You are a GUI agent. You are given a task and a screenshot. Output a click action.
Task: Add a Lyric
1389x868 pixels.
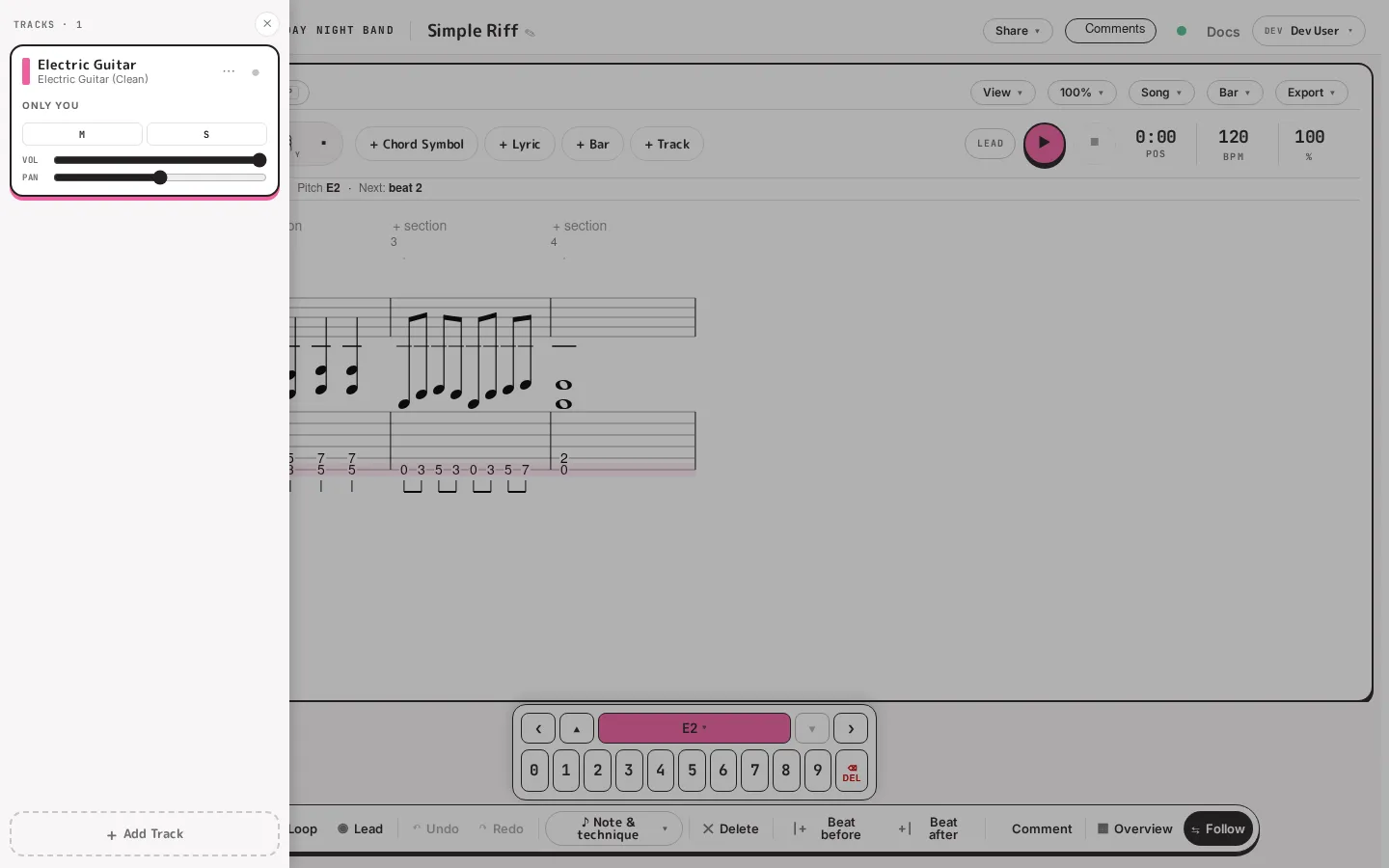coord(520,145)
